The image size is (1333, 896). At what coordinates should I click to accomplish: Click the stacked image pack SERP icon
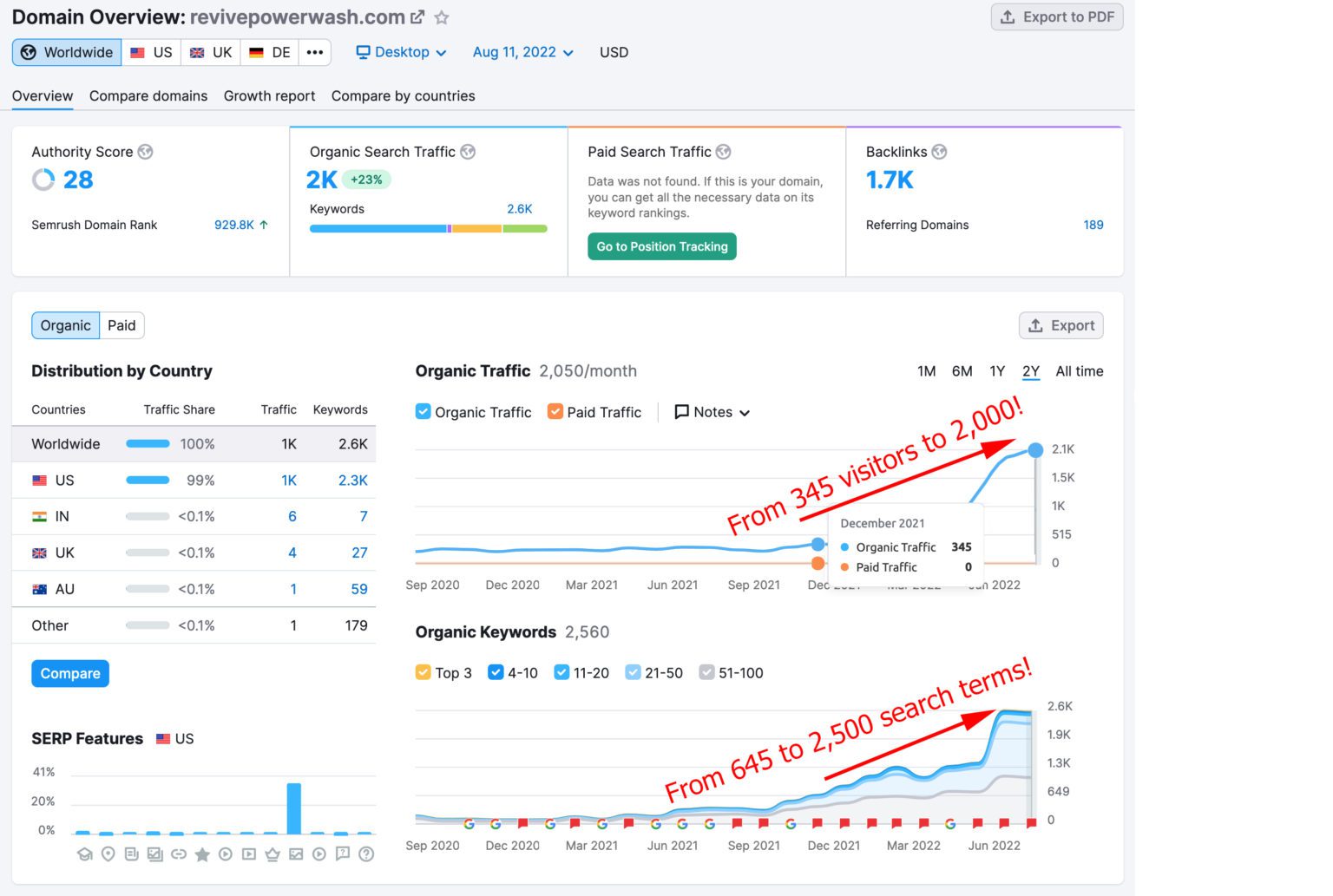pyautogui.click(x=155, y=854)
